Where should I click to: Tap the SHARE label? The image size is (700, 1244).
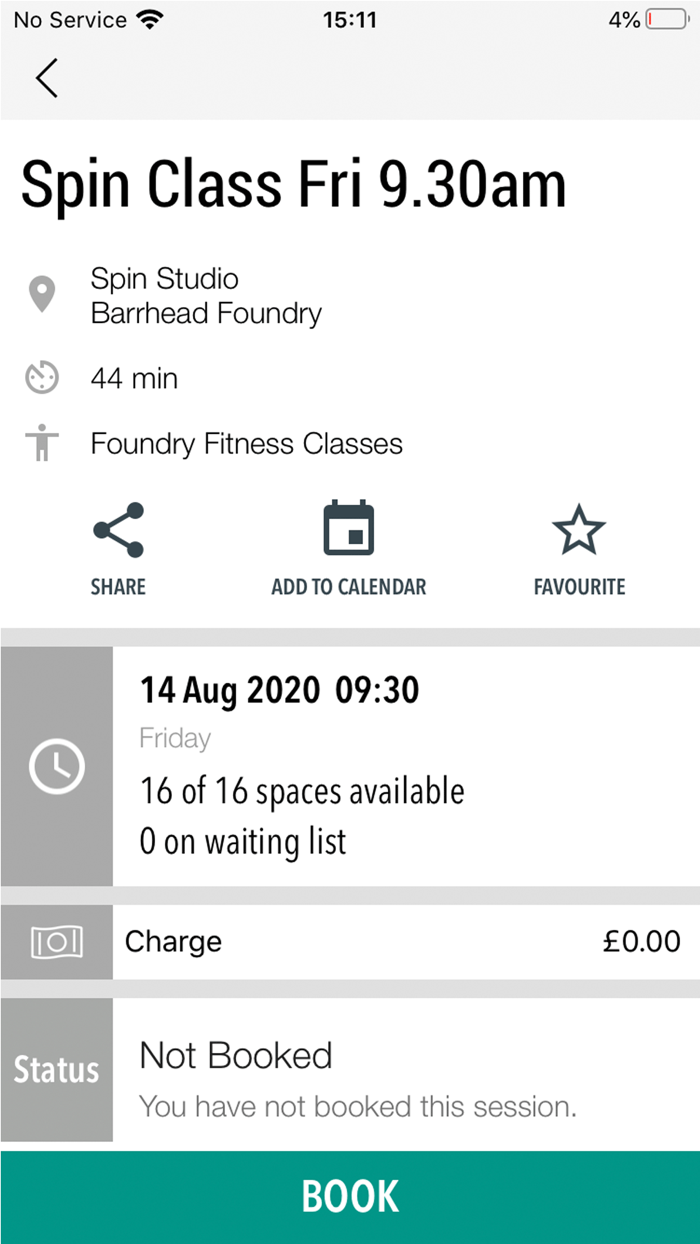[x=118, y=587]
